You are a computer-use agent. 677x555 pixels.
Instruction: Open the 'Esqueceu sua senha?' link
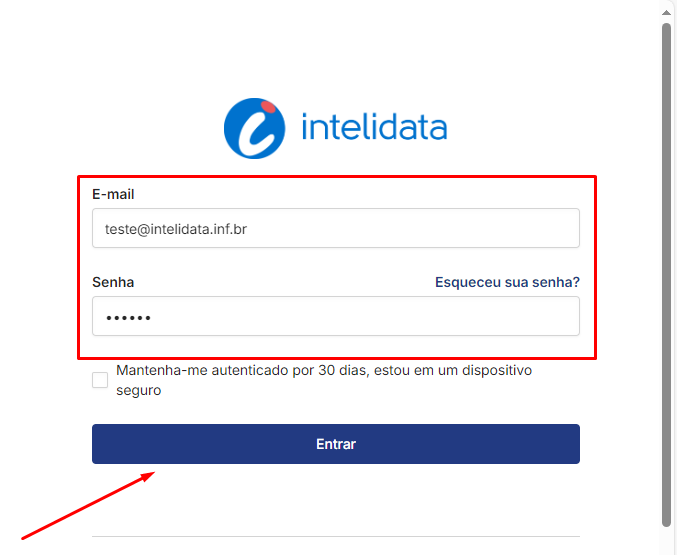click(x=507, y=282)
